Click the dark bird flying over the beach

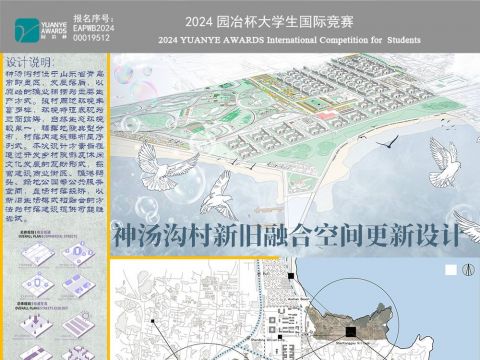tap(388, 142)
